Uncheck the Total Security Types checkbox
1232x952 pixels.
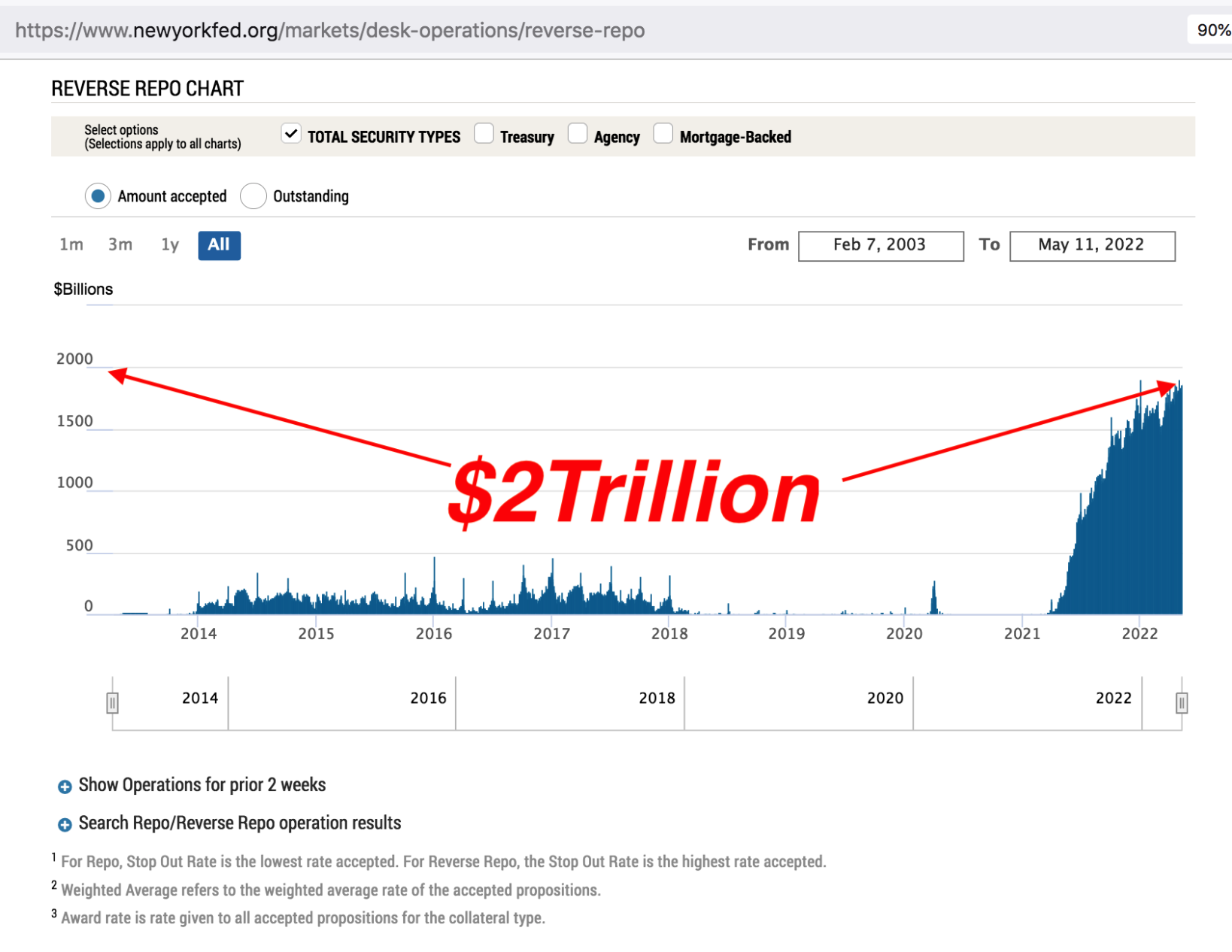pos(291,135)
